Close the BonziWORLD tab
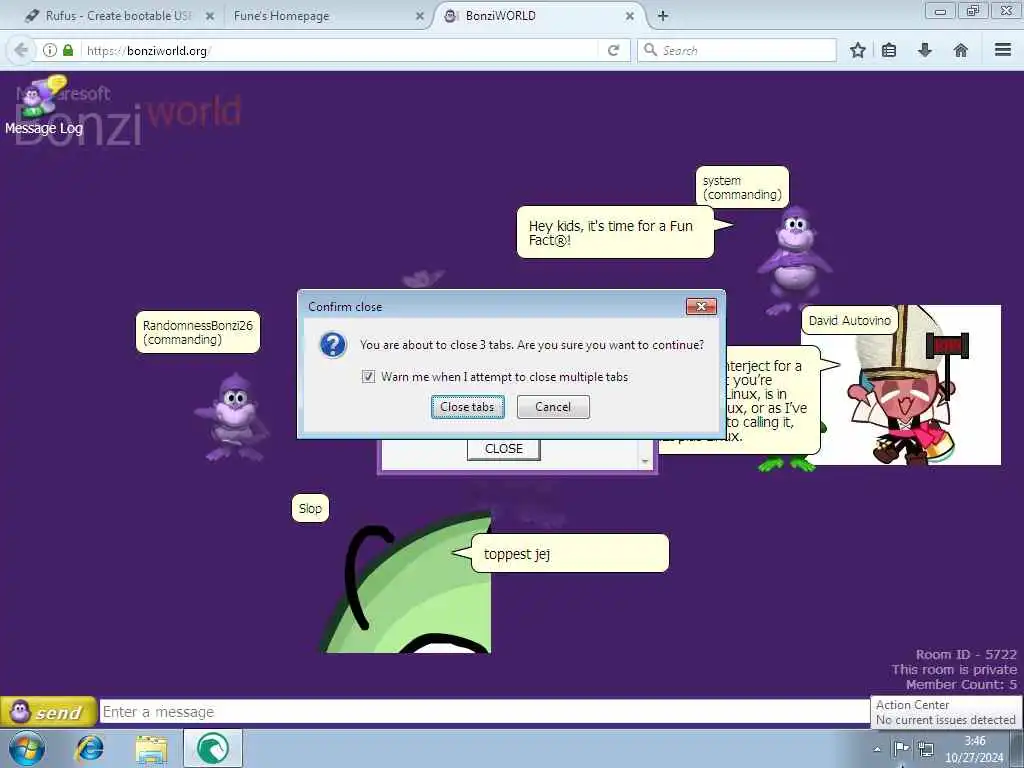The height and width of the screenshot is (768, 1024). tap(630, 16)
